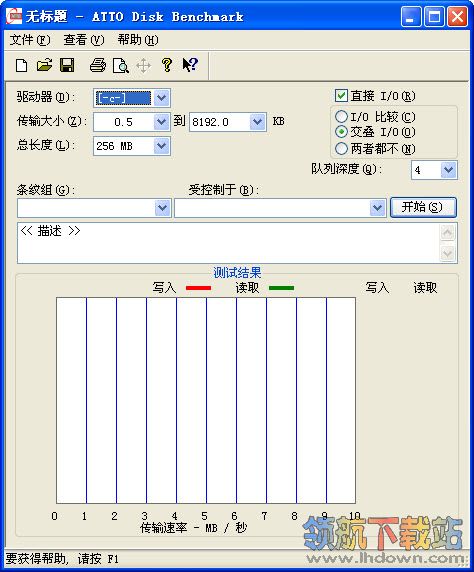
Task: Click the four-arrow move toolbar icon
Action: (x=143, y=66)
